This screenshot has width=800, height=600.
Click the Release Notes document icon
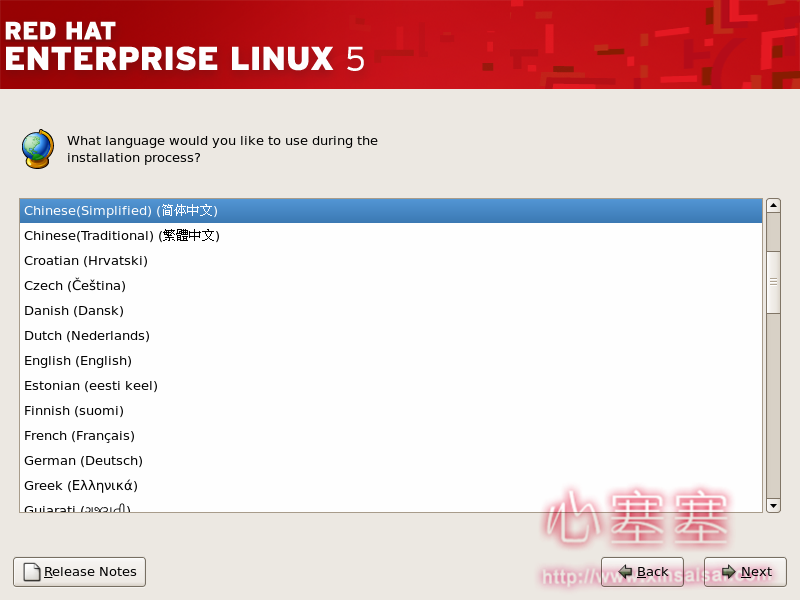point(32,572)
